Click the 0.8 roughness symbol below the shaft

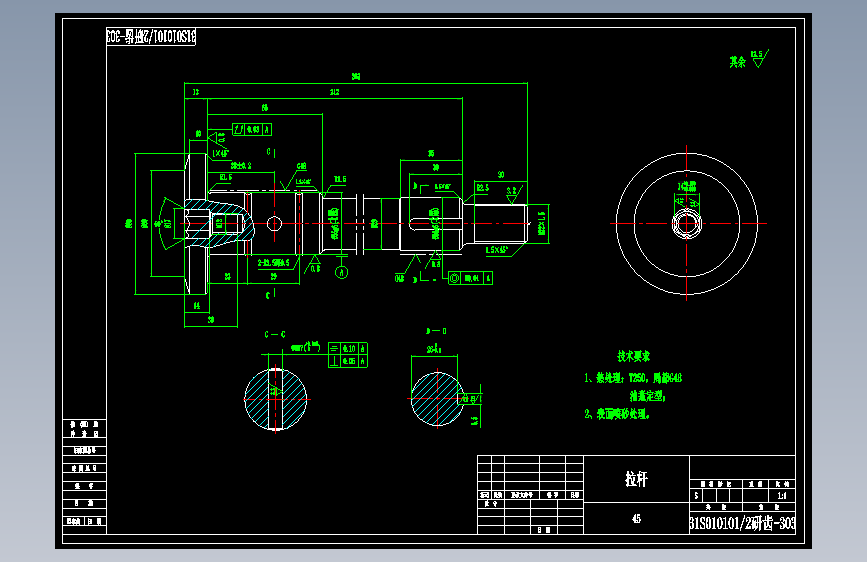(315, 264)
